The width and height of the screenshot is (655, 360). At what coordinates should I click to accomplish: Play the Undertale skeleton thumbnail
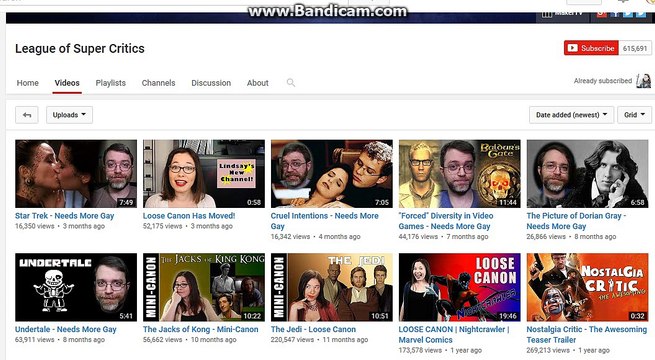coord(76,287)
